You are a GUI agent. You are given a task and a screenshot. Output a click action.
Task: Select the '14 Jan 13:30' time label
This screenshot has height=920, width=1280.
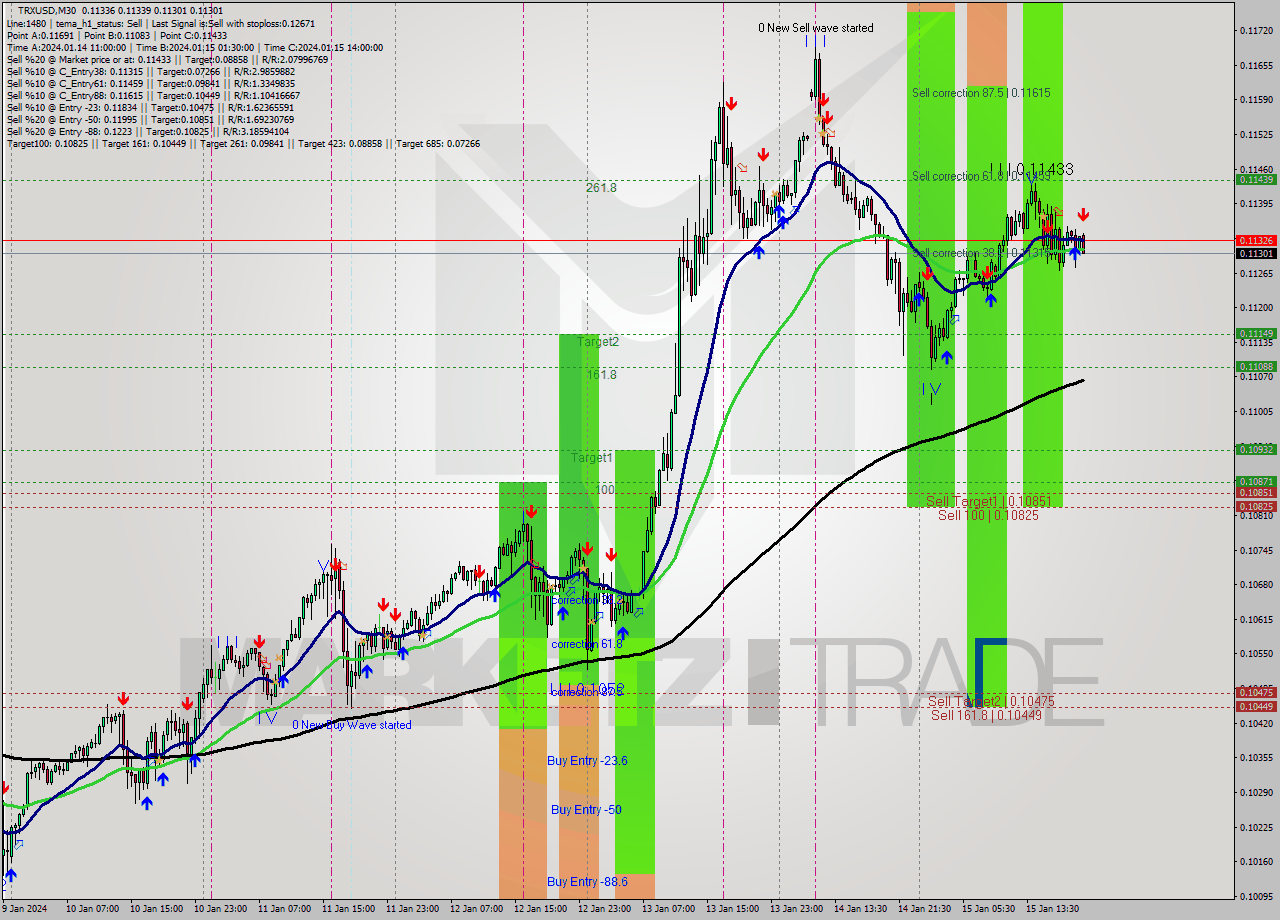point(860,909)
